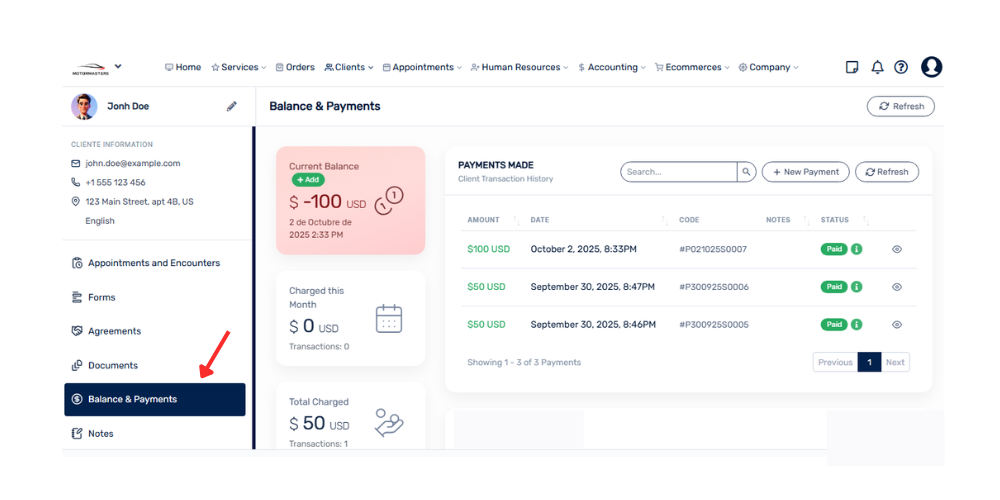
Task: Expand the Accounting dropdown menu
Action: point(612,68)
